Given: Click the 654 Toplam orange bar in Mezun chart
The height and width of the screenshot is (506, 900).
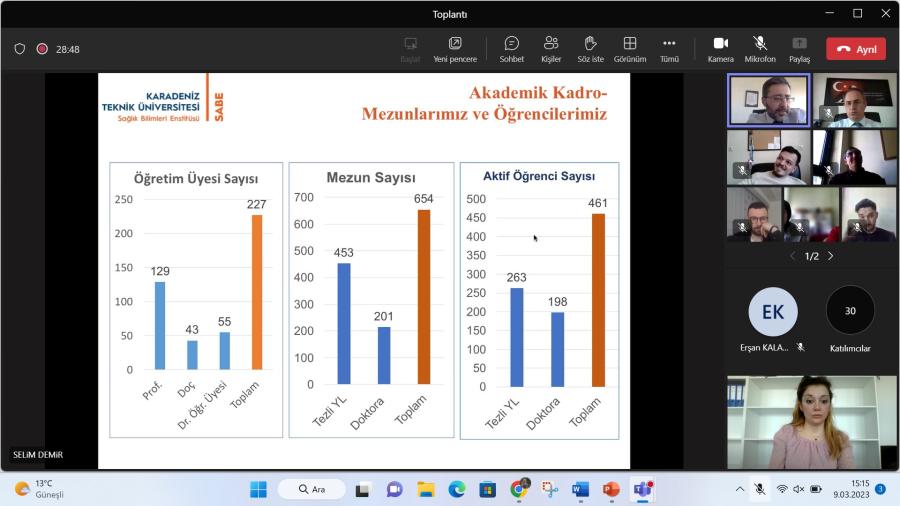Looking at the screenshot, I should point(424,297).
